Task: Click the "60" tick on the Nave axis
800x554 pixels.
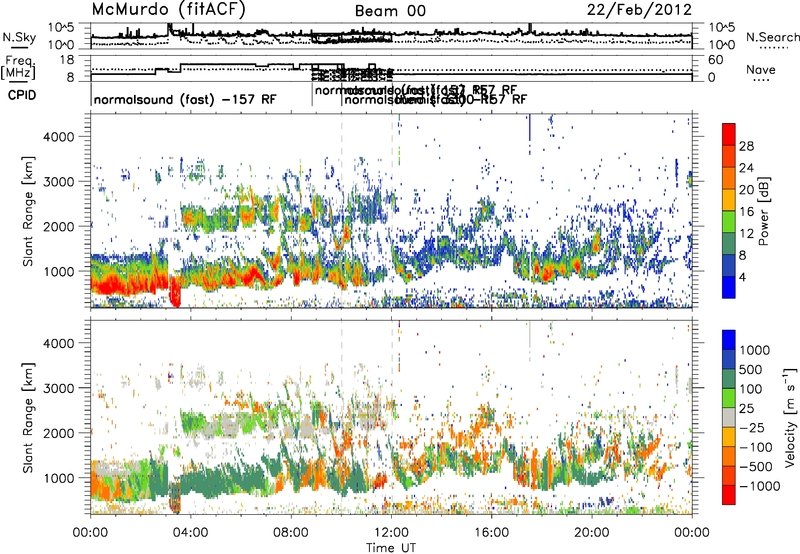Action: pyautogui.click(x=716, y=60)
